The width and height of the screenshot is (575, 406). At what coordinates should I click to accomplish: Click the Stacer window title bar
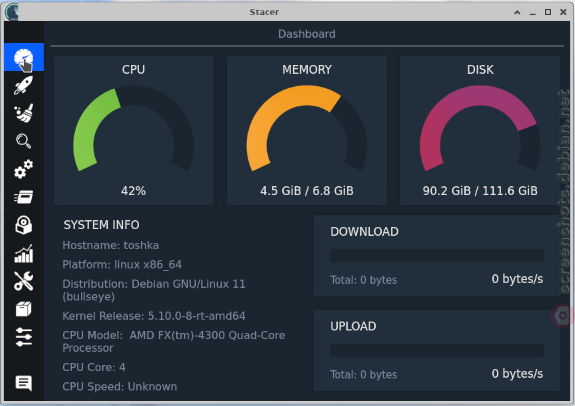(x=264, y=12)
